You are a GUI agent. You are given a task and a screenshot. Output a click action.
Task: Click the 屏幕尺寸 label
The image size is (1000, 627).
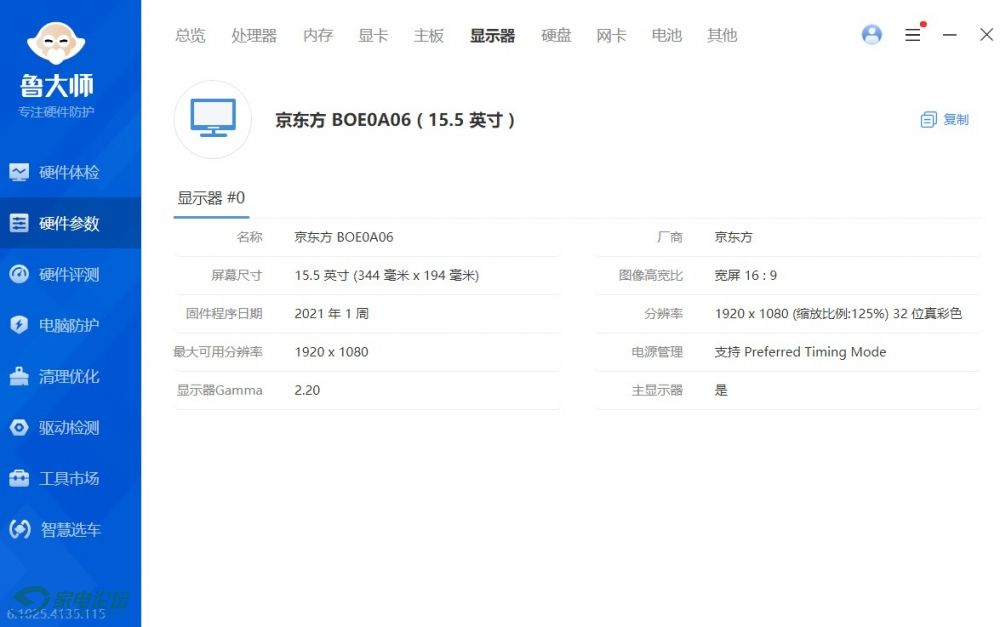pos(237,276)
